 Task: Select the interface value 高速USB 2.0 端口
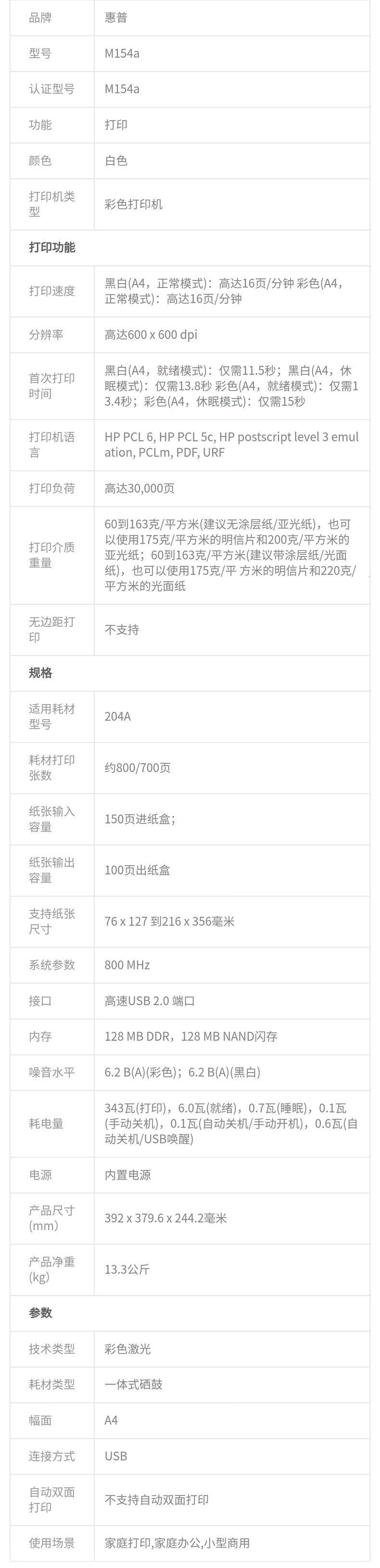click(x=150, y=1001)
